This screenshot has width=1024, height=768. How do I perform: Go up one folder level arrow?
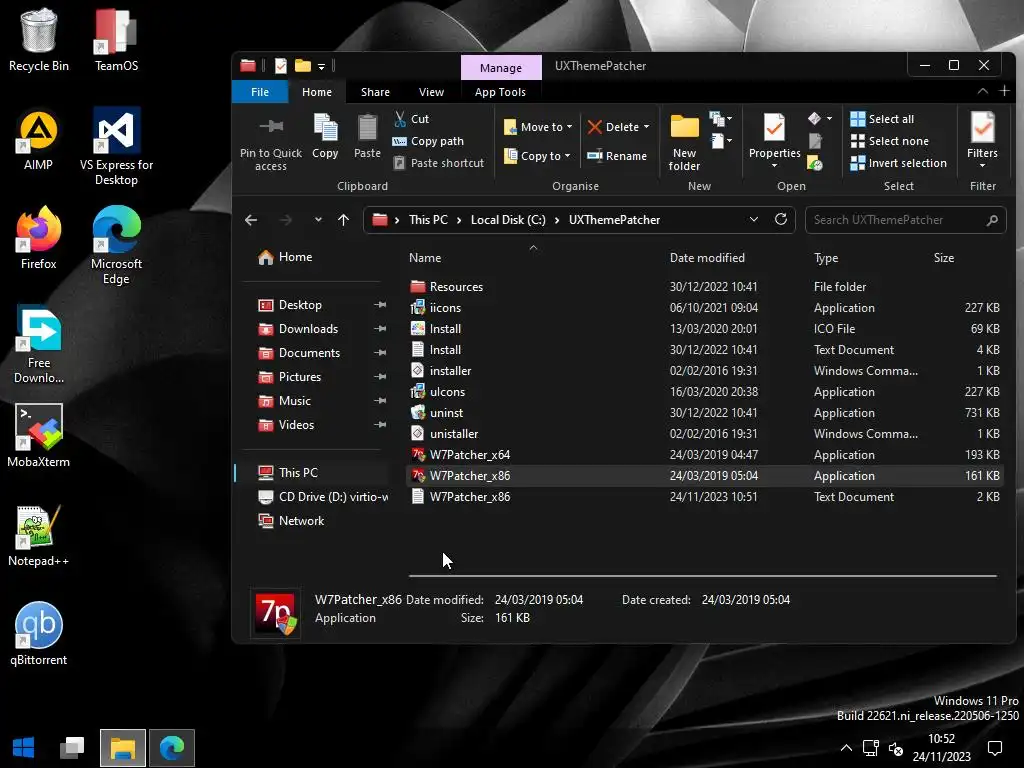coord(344,220)
